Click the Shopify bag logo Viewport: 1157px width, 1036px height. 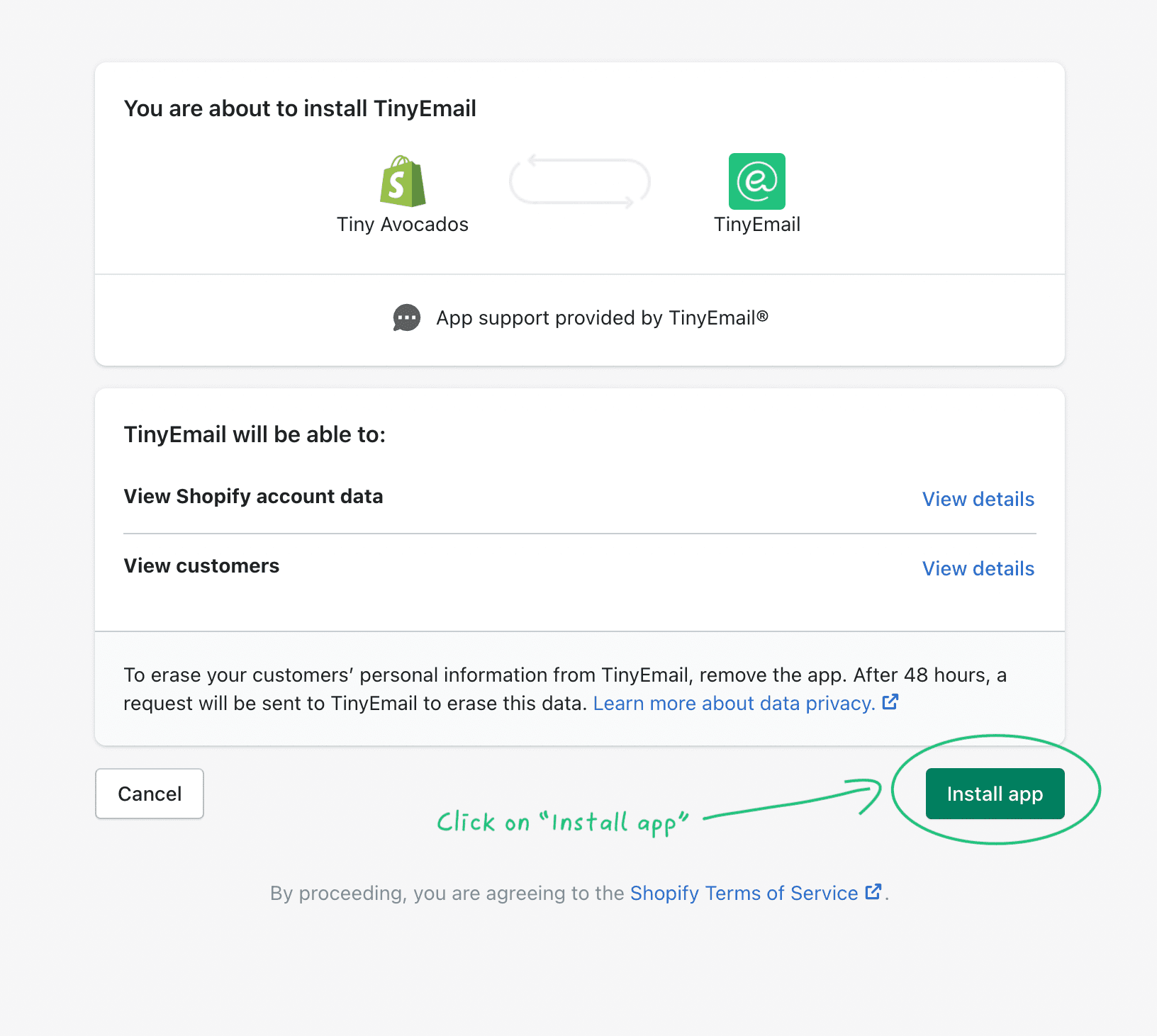pyautogui.click(x=403, y=181)
